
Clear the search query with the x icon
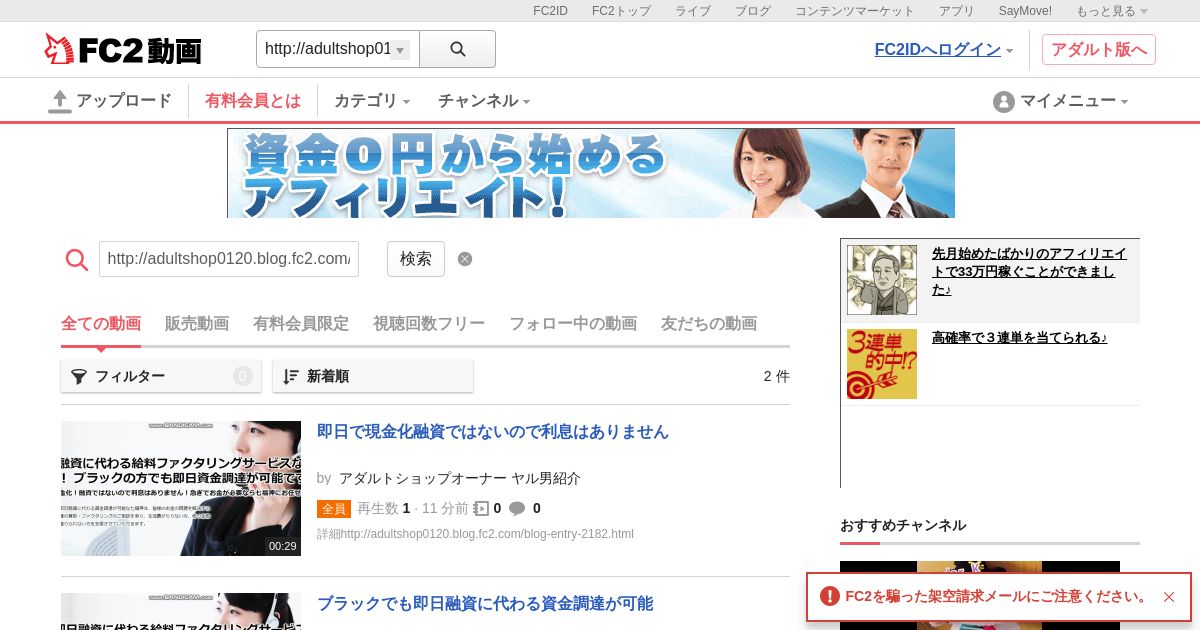(465, 259)
